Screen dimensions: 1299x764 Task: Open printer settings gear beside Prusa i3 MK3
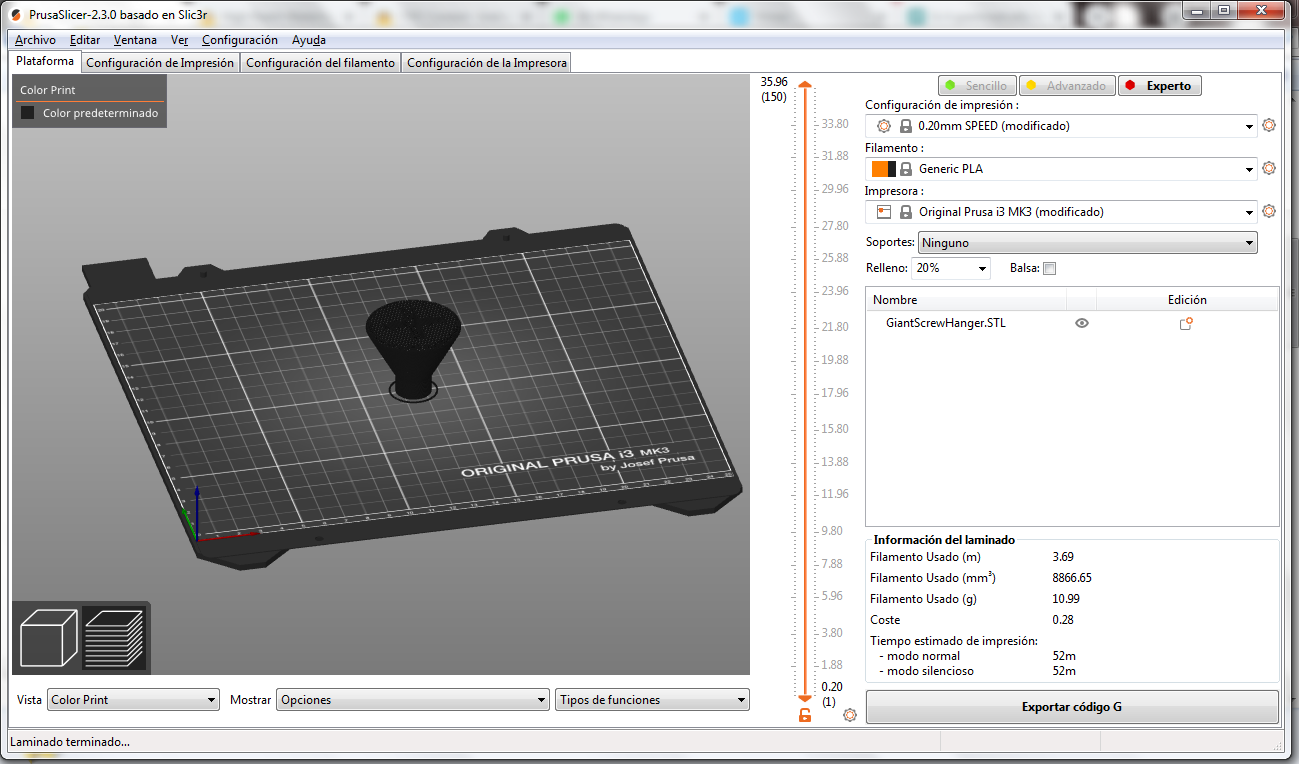(1269, 212)
